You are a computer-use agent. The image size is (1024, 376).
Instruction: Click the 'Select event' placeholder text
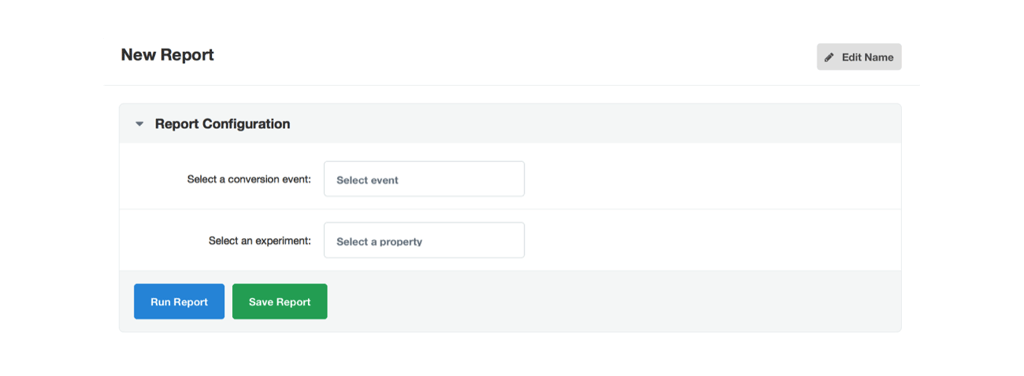click(x=368, y=180)
